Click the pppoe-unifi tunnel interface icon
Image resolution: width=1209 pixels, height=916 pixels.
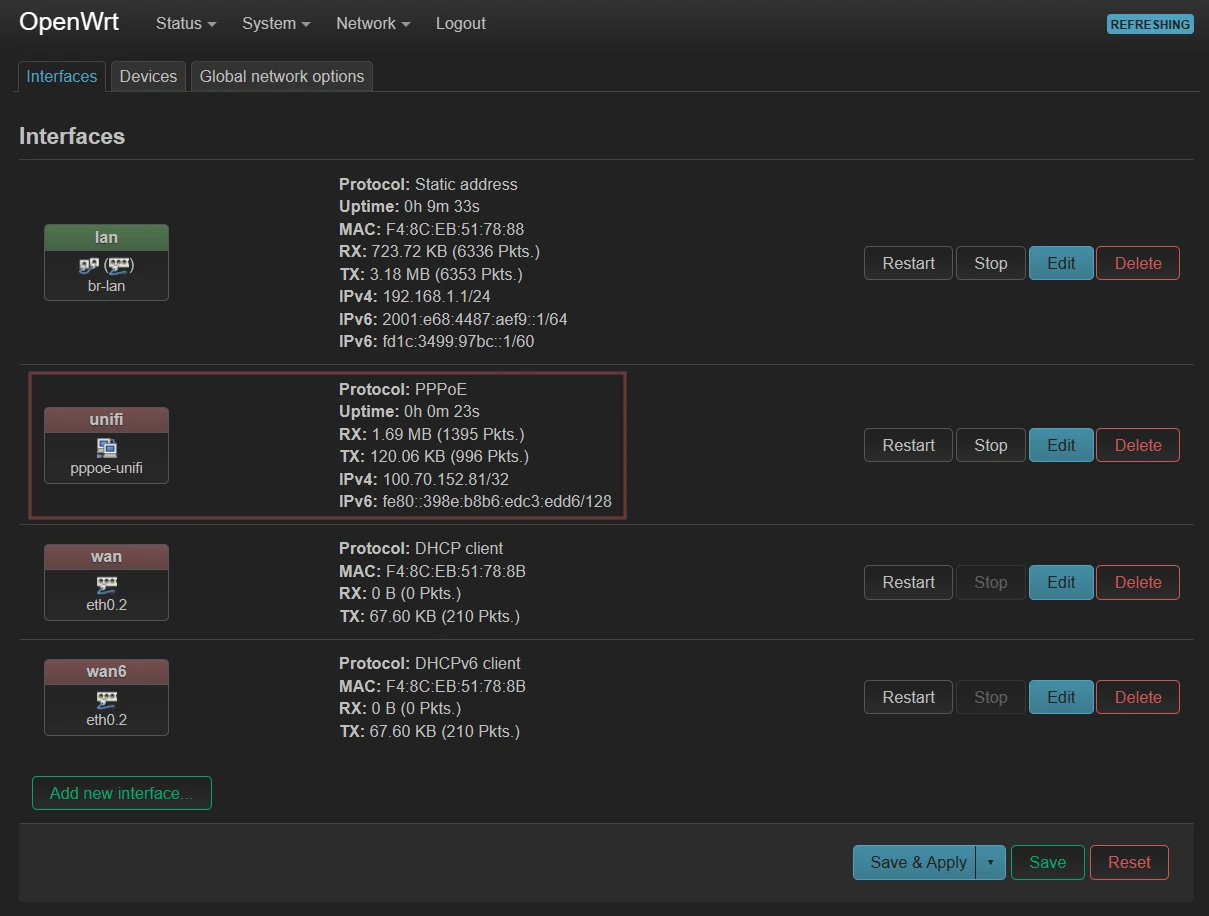click(x=106, y=448)
